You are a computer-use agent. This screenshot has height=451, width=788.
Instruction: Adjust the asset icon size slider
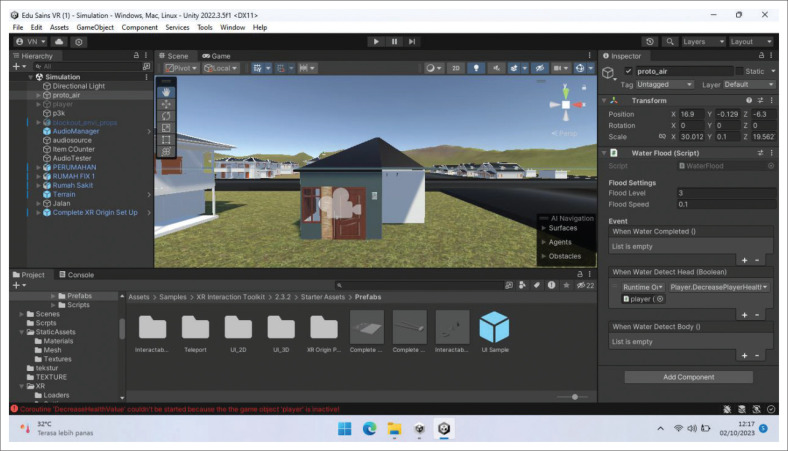[574, 397]
